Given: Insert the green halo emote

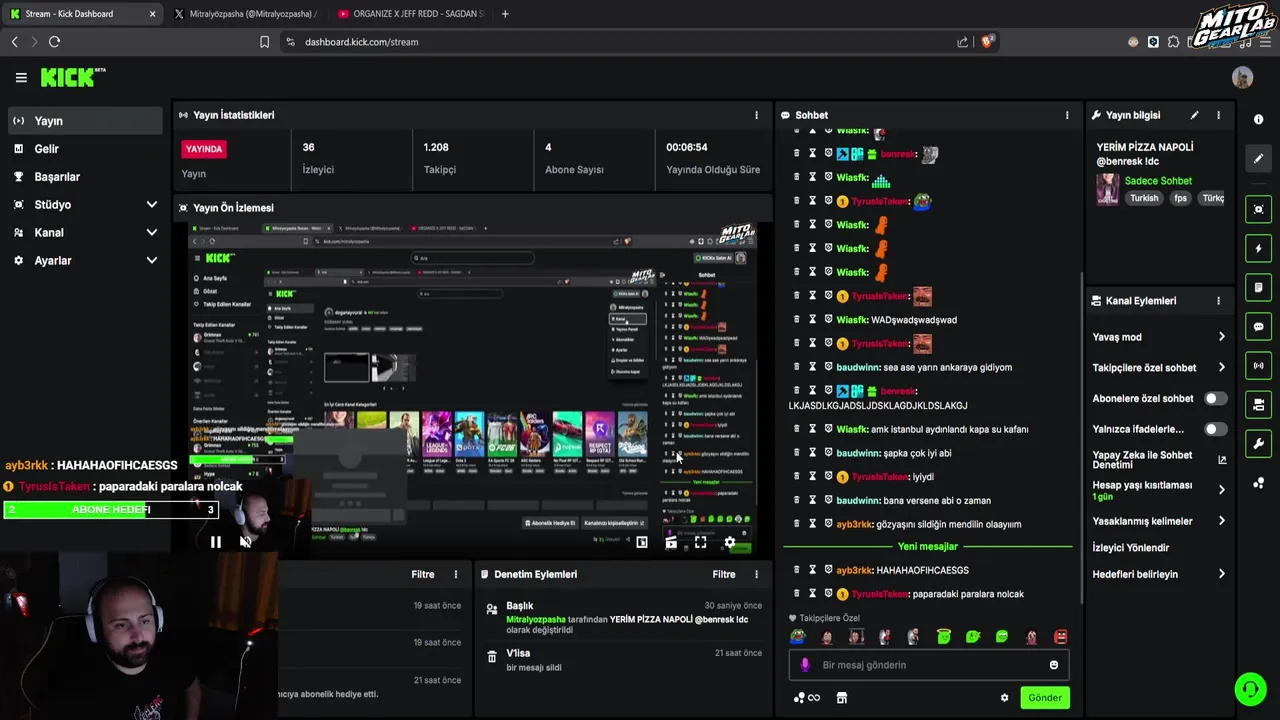Looking at the screenshot, I should [943, 637].
